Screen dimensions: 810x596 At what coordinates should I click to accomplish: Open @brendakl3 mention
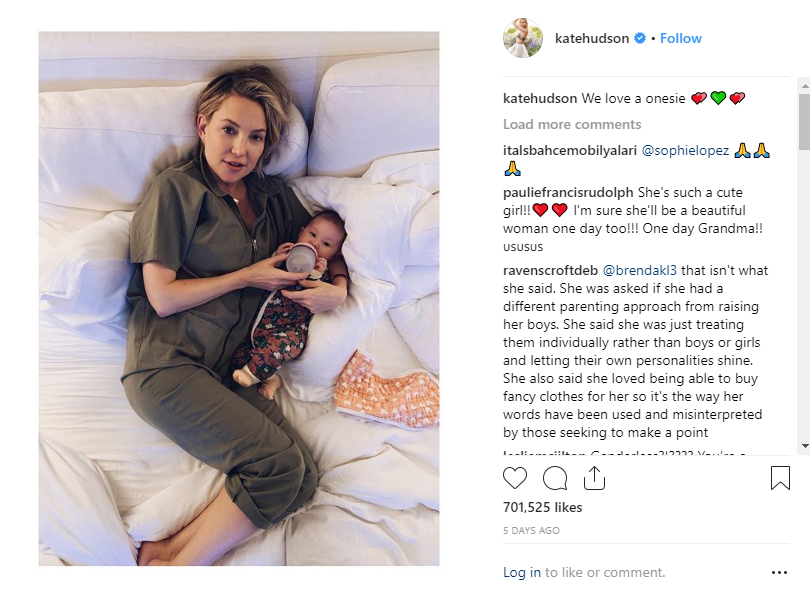(x=640, y=271)
